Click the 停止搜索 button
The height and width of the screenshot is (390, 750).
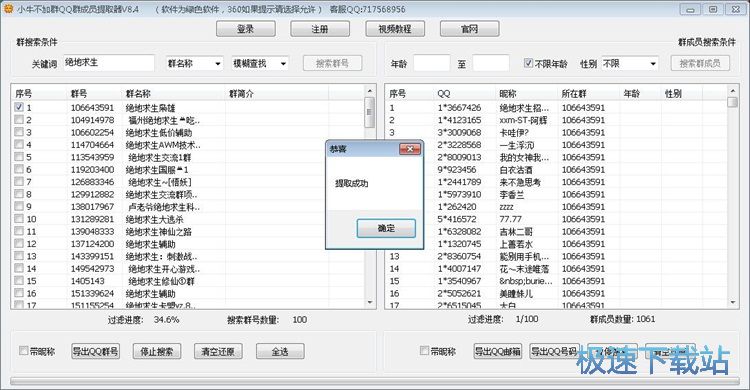point(157,351)
